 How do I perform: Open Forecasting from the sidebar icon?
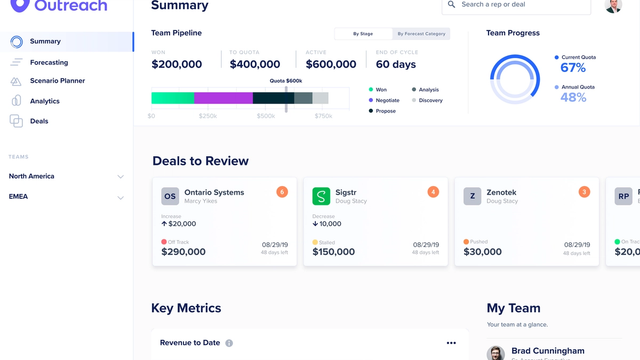tap(16, 62)
